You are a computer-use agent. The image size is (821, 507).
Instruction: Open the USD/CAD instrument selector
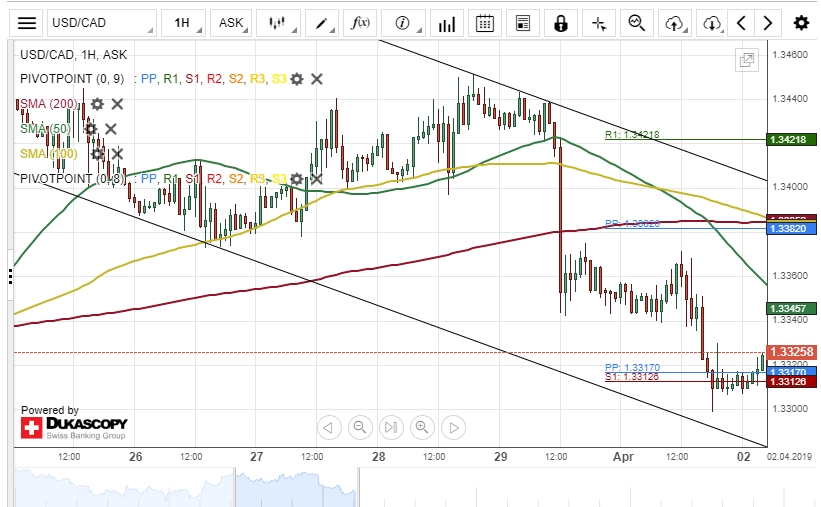point(101,23)
